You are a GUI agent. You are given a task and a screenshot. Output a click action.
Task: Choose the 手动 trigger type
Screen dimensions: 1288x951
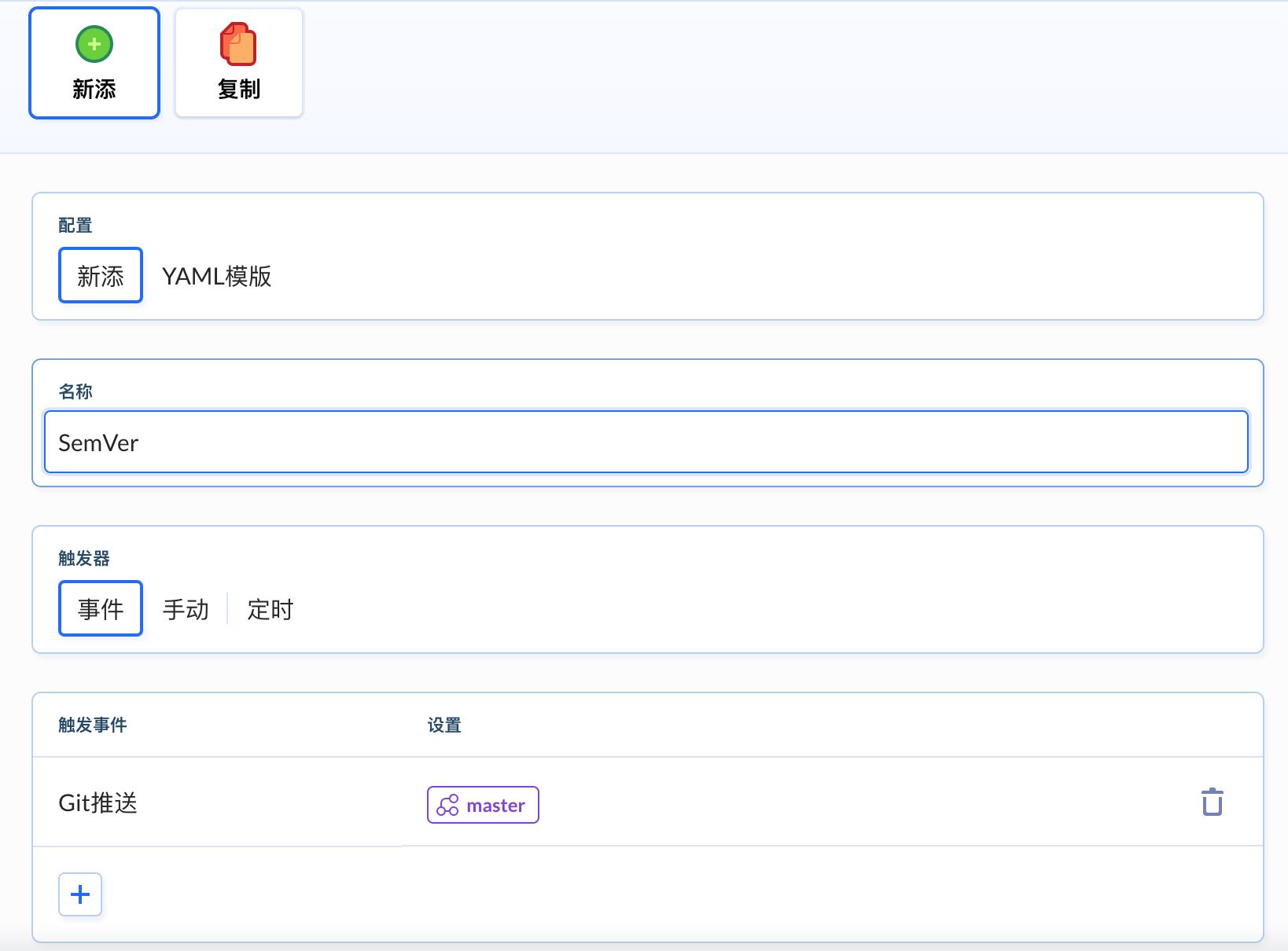coord(186,609)
